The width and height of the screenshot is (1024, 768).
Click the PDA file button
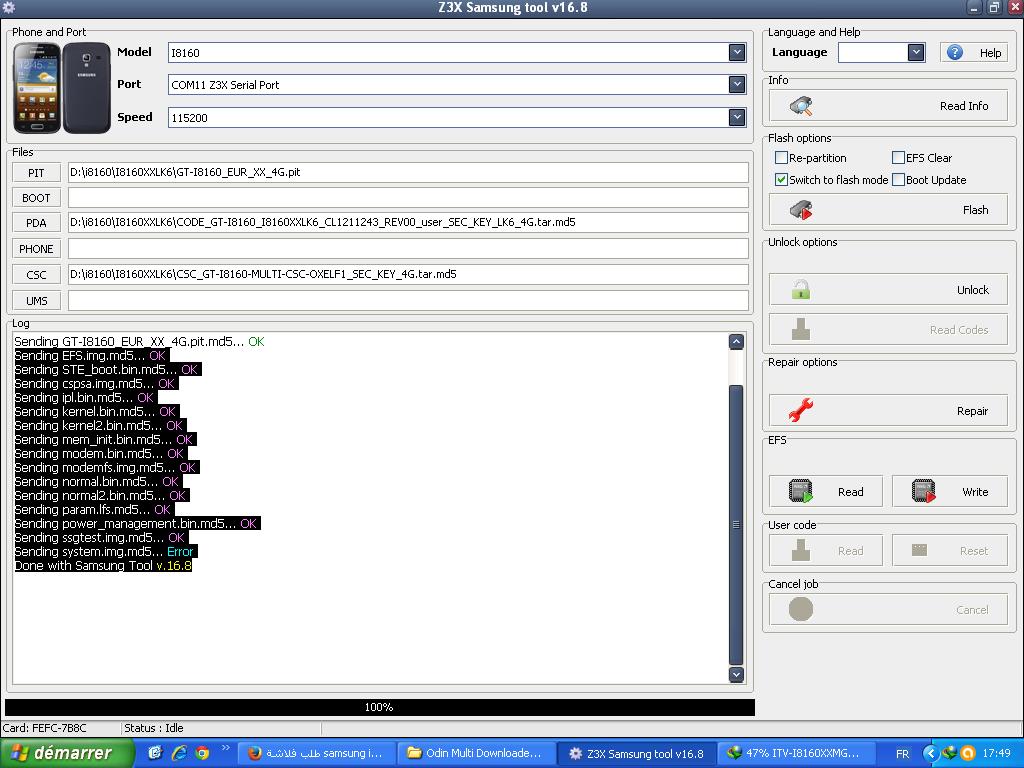(x=37, y=223)
